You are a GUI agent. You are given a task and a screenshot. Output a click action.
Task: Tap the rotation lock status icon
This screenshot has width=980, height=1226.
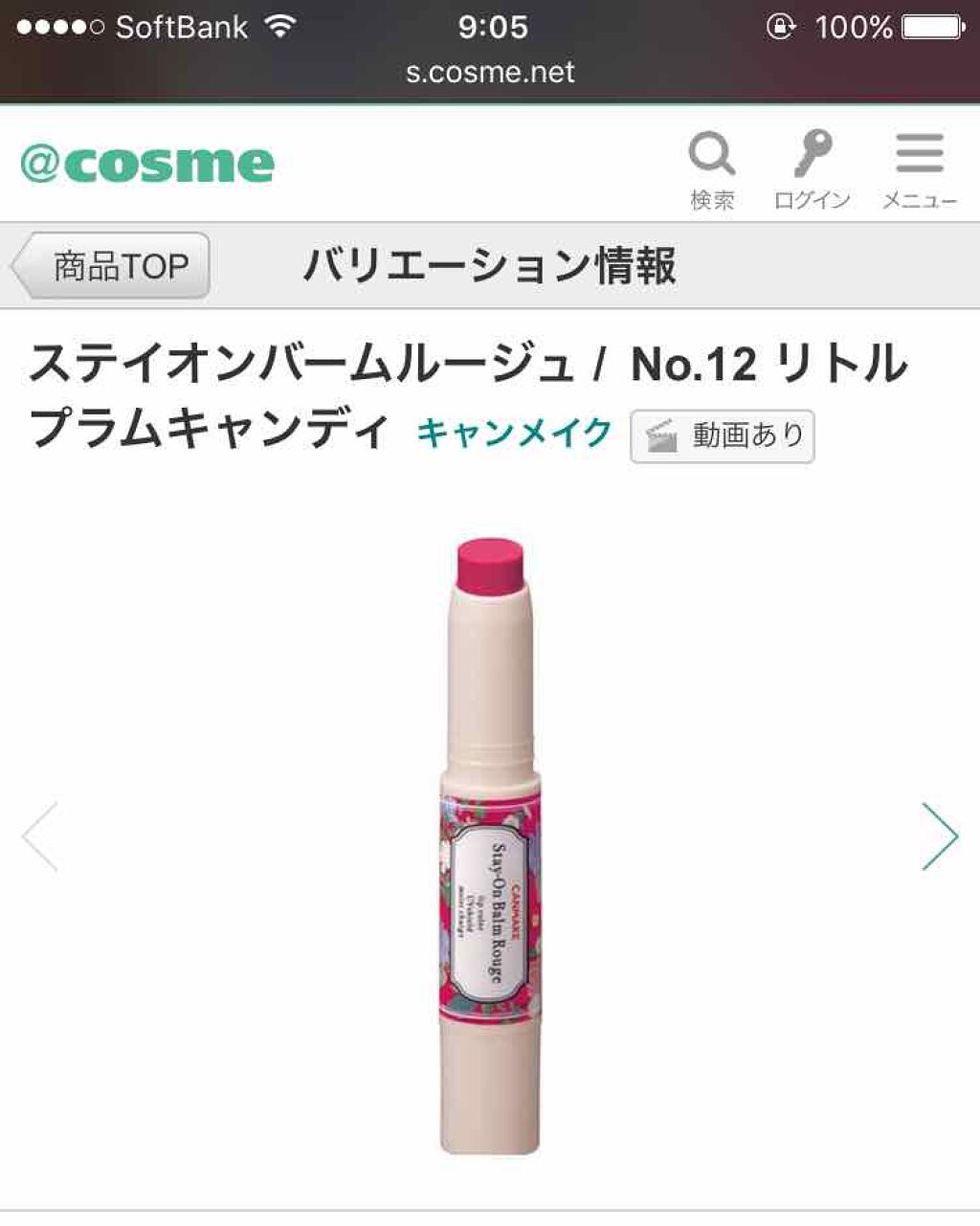(780, 27)
